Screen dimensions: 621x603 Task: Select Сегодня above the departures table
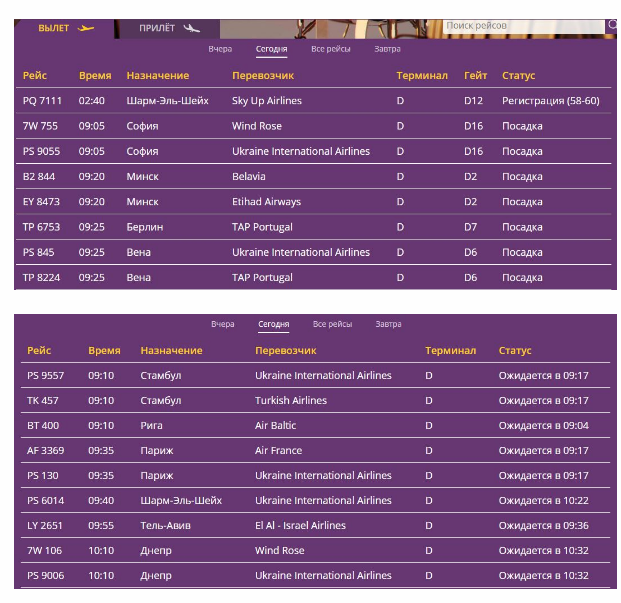point(271,49)
